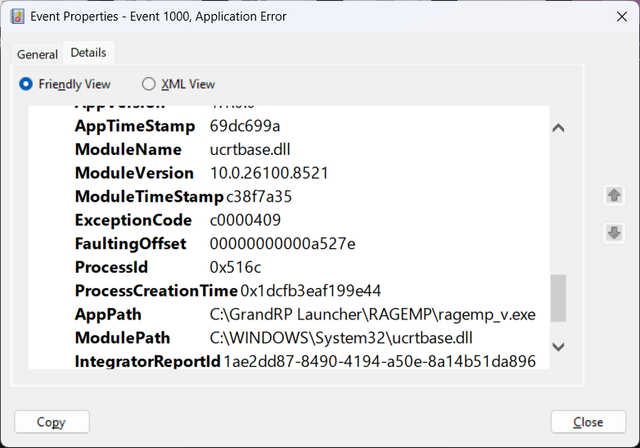Click the scroll up chevron
Viewport: 640px width, 448px height.
[x=558, y=128]
